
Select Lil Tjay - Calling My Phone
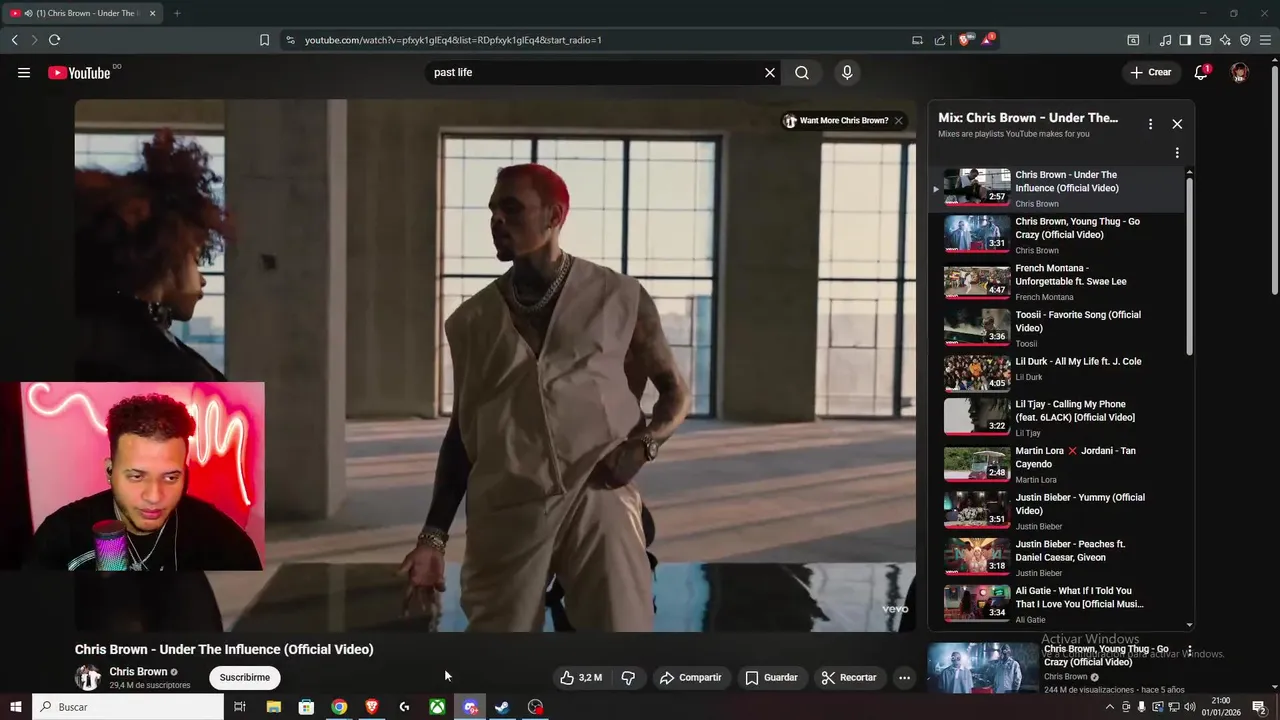tap(1055, 417)
